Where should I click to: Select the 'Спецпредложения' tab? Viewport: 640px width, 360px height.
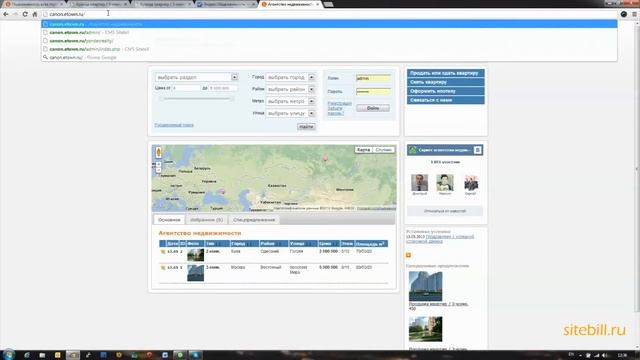(x=254, y=220)
